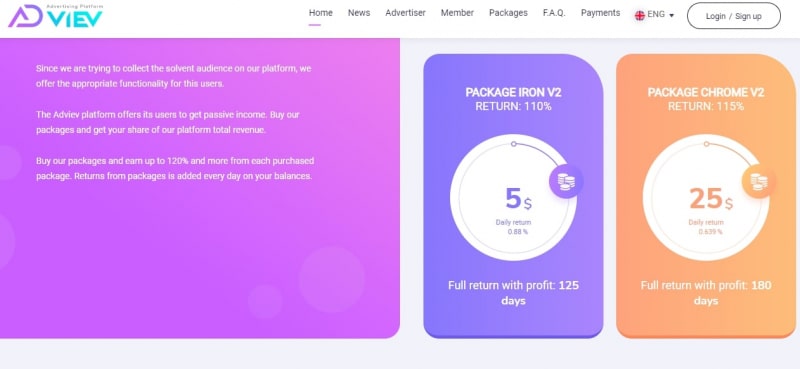Open the Home menu item
Image resolution: width=800 pixels, height=369 pixels.
(320, 13)
